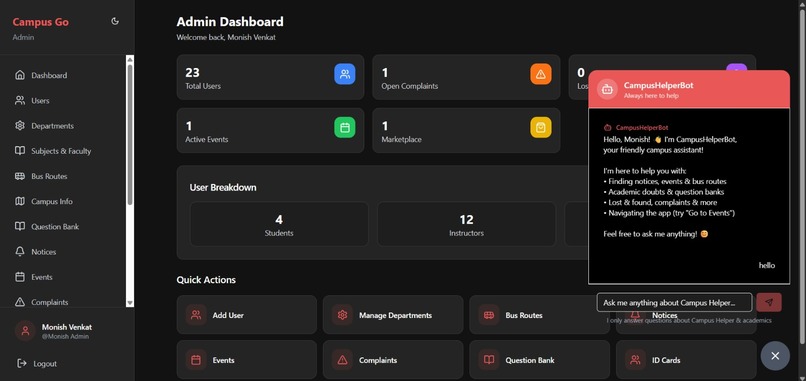Click the '@Monish Admin' username text
This screenshot has width=806, height=381.
65,336
